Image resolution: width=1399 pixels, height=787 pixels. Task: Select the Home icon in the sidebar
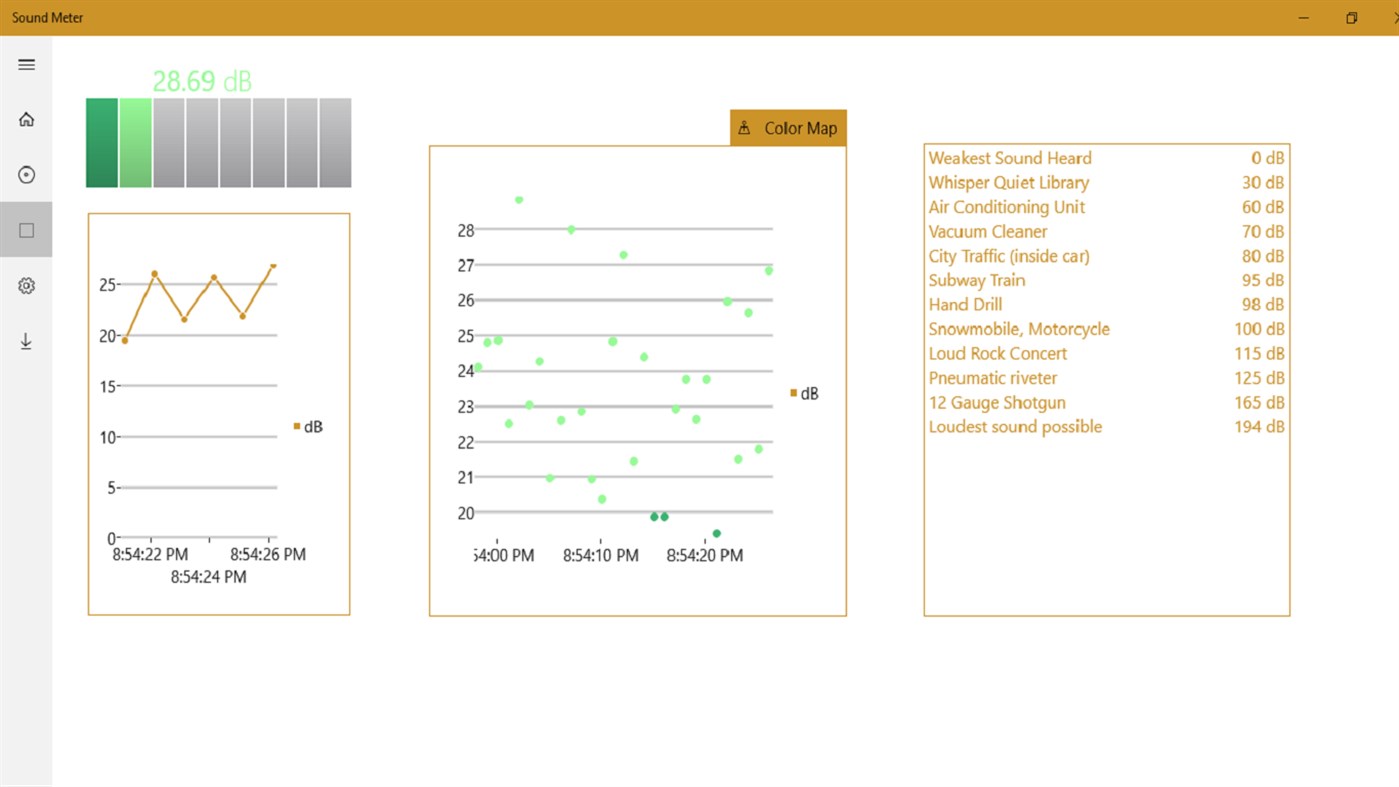point(26,118)
